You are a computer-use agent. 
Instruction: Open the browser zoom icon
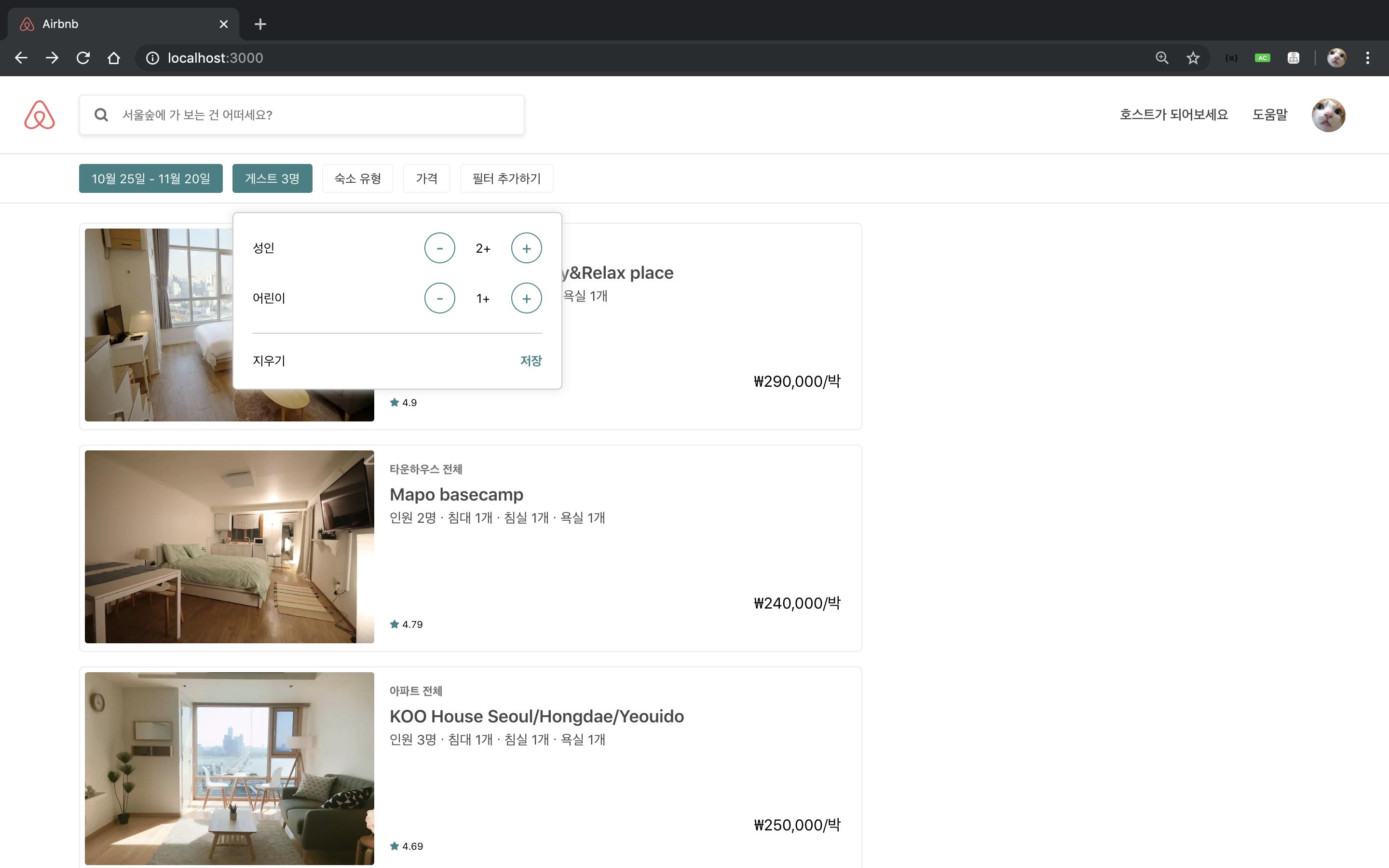(1162, 58)
